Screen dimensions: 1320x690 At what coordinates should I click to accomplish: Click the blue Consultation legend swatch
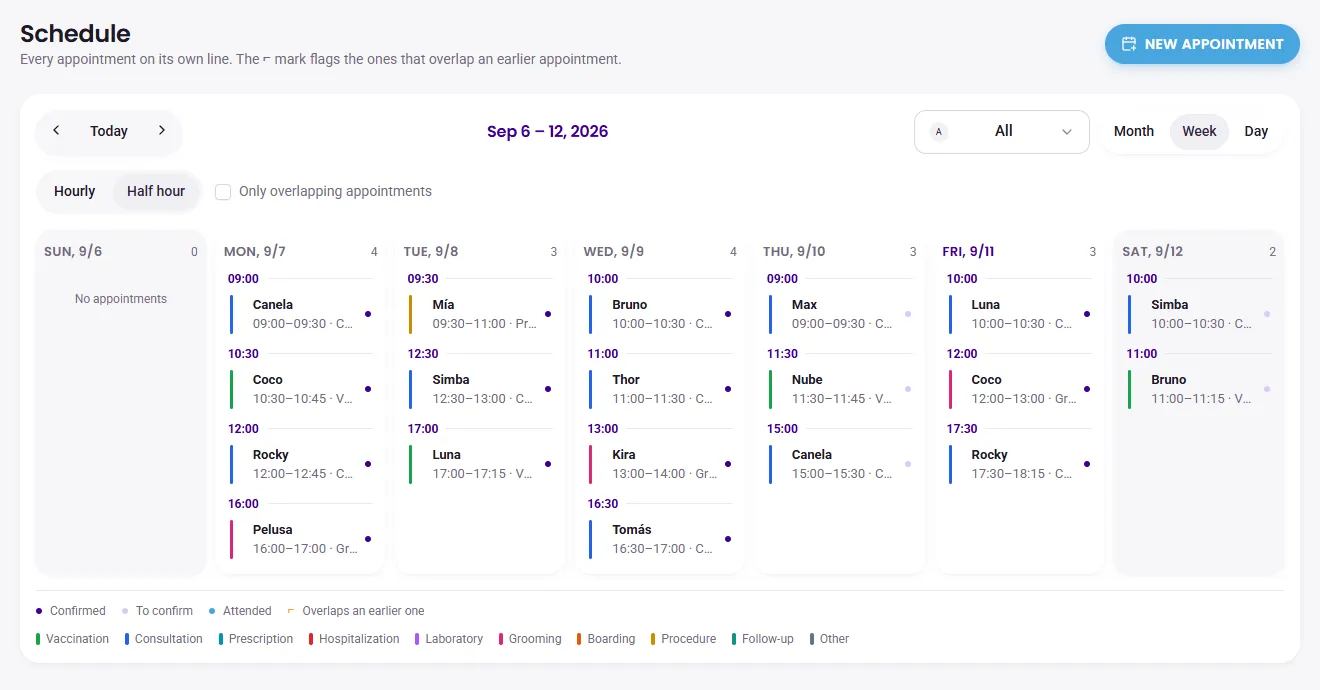pos(127,639)
